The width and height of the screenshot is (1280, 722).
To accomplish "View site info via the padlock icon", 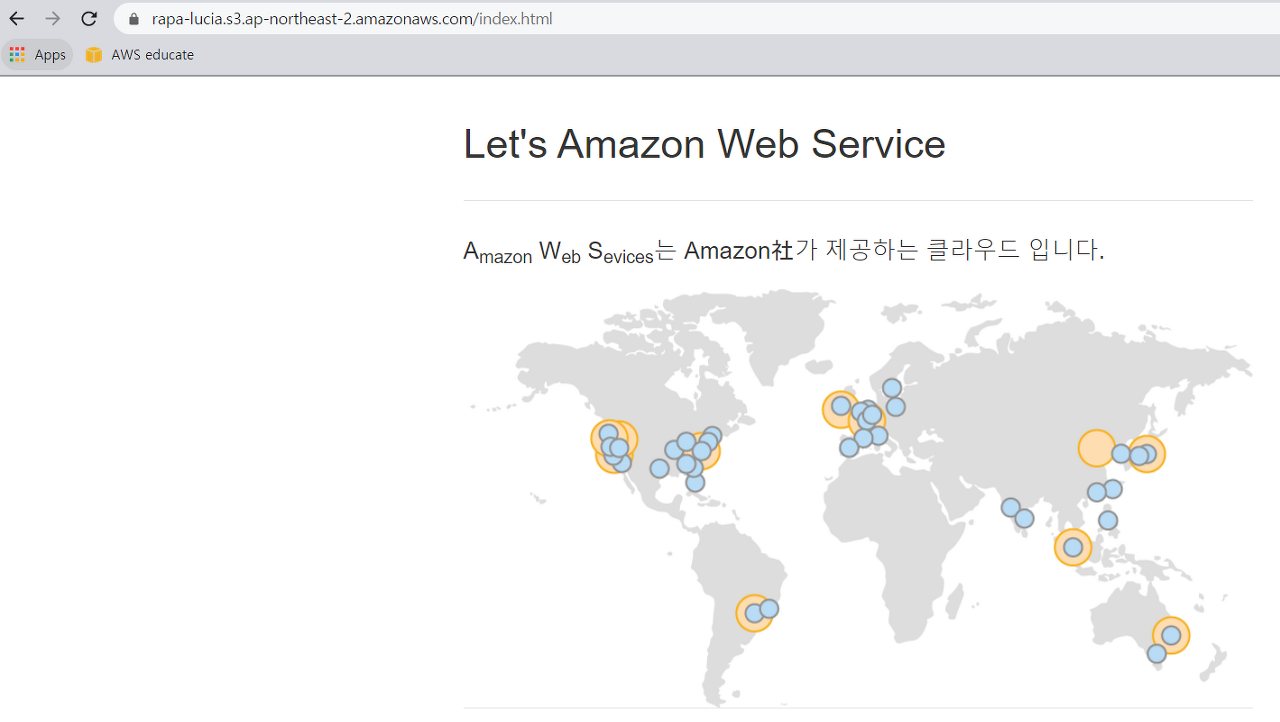I will (134, 19).
